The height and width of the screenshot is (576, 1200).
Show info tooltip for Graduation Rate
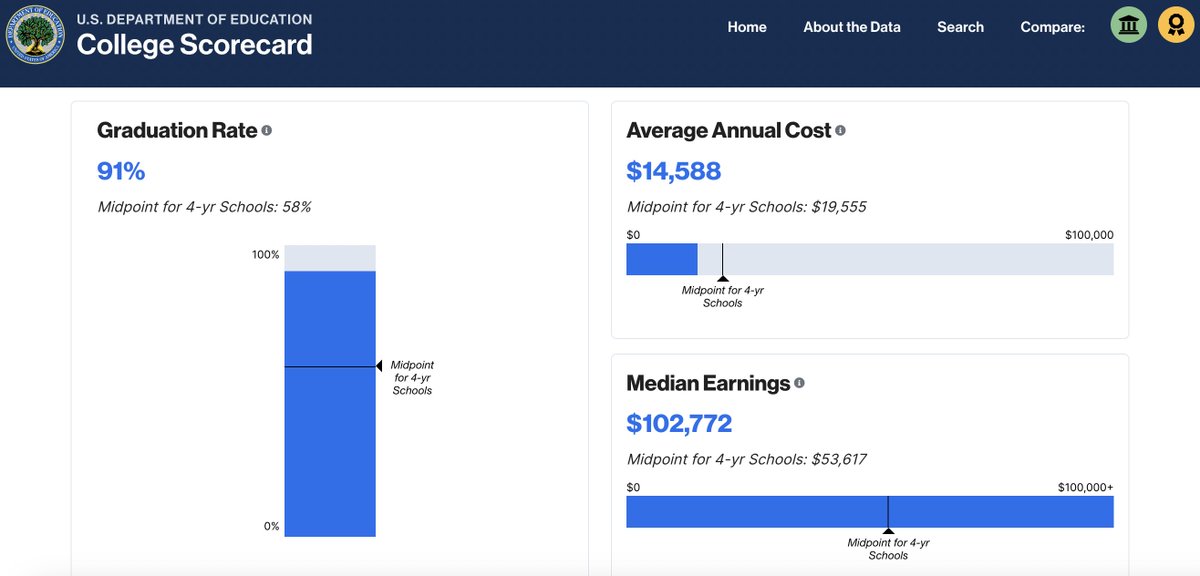267,131
